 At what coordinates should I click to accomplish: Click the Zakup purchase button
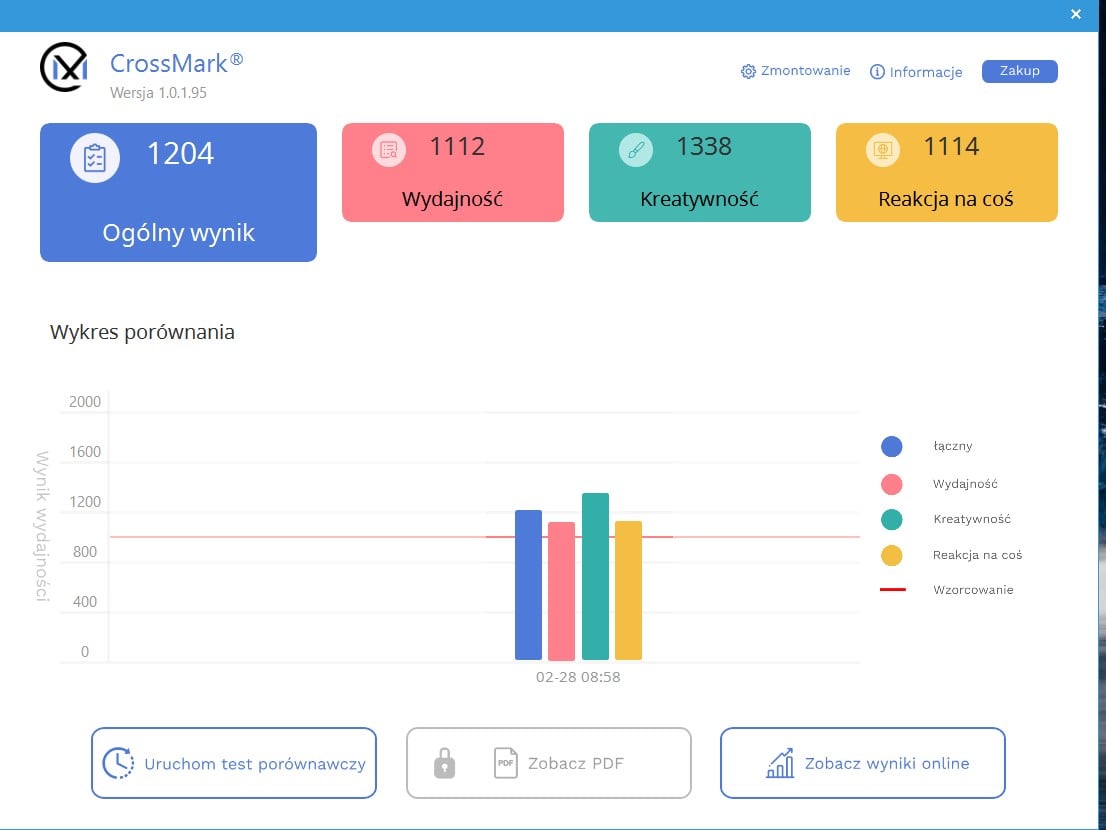pyautogui.click(x=1019, y=71)
